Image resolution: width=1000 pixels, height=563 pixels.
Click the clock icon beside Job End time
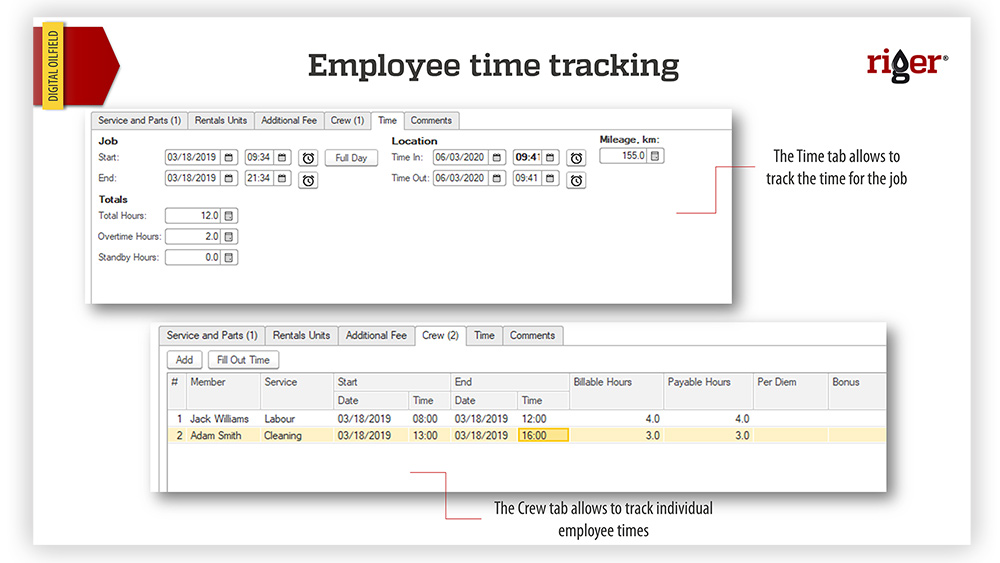point(309,180)
